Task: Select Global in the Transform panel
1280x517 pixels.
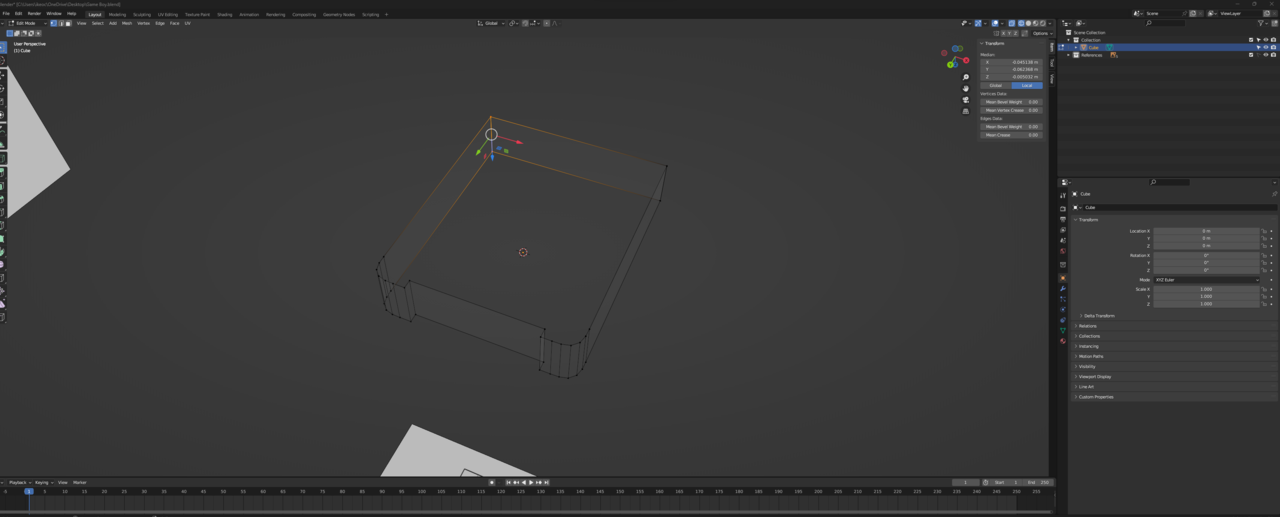Action: pos(996,86)
